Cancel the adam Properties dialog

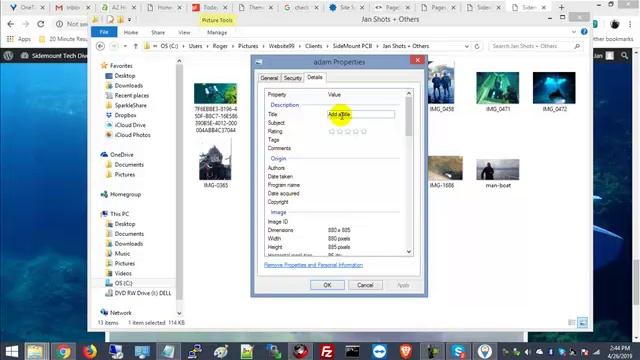(x=365, y=285)
